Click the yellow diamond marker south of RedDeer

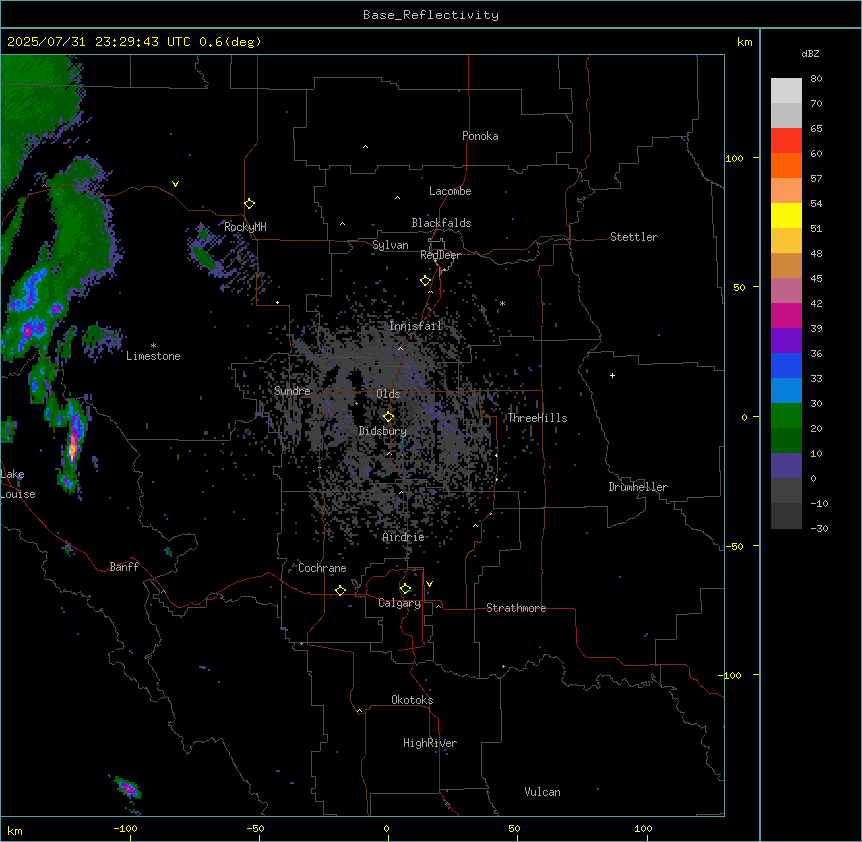tap(426, 281)
